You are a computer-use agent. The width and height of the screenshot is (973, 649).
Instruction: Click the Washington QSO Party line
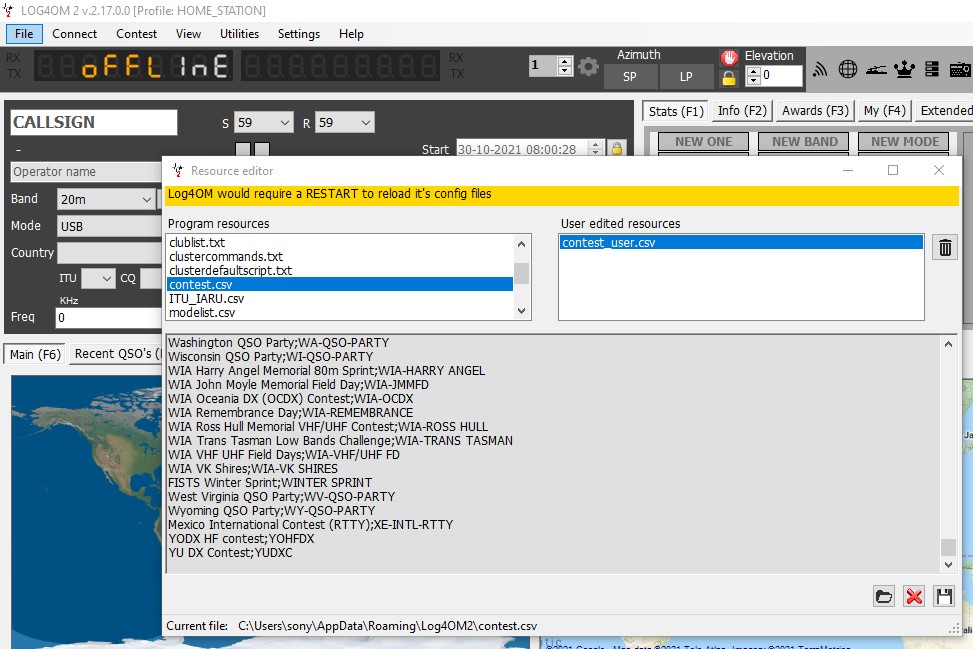[x=279, y=342]
